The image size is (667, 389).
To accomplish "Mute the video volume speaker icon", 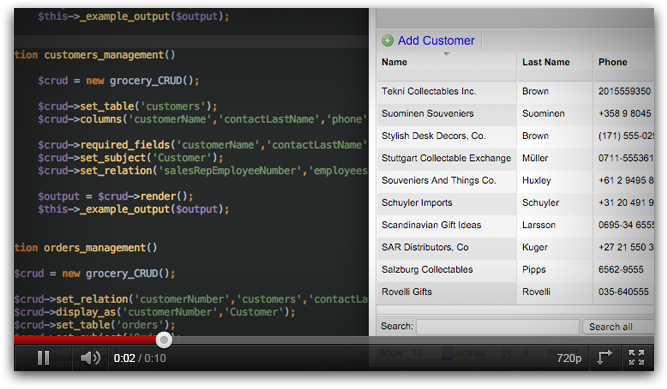I will (90, 358).
